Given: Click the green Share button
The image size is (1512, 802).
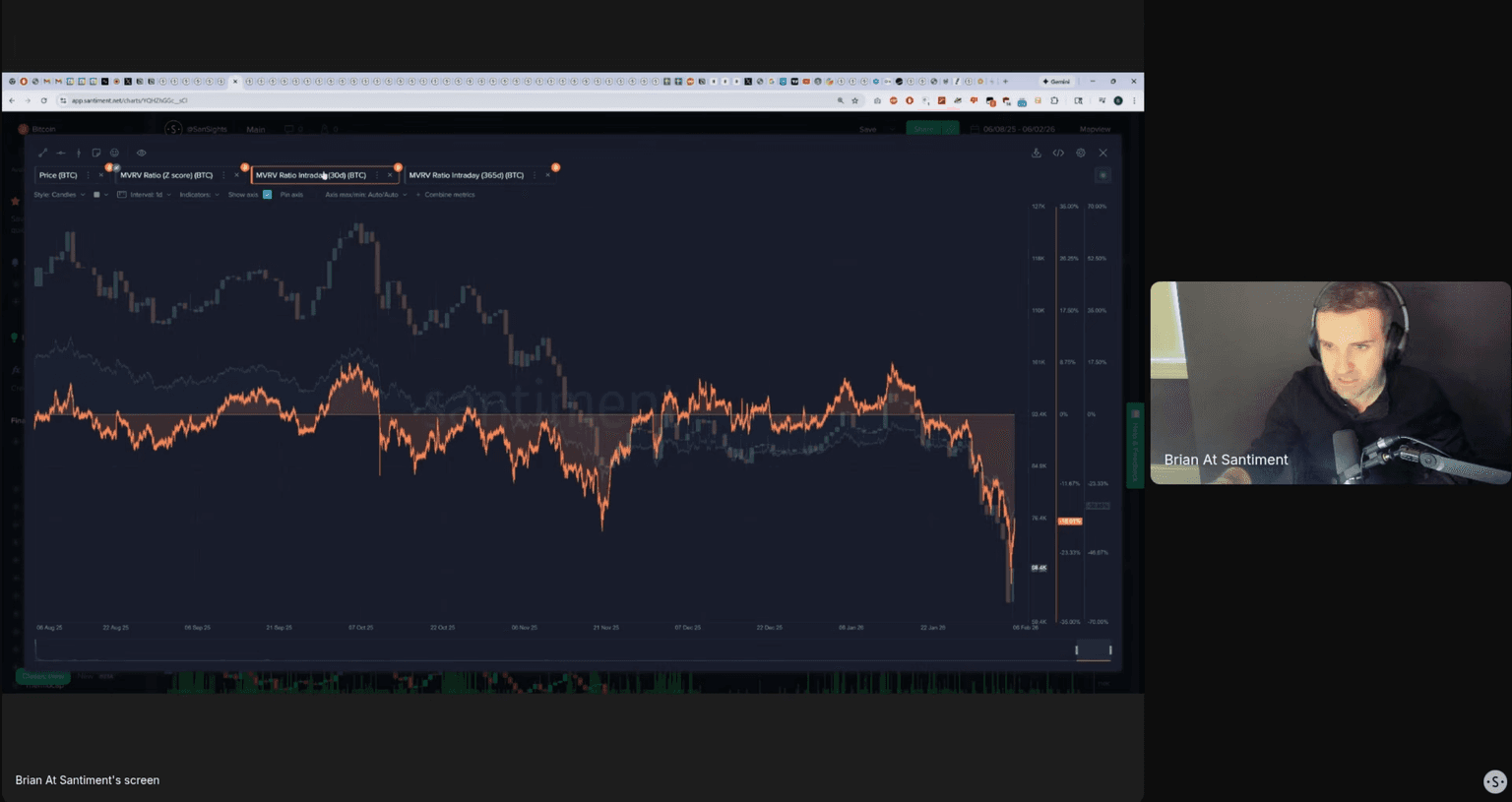Looking at the screenshot, I should 924,129.
